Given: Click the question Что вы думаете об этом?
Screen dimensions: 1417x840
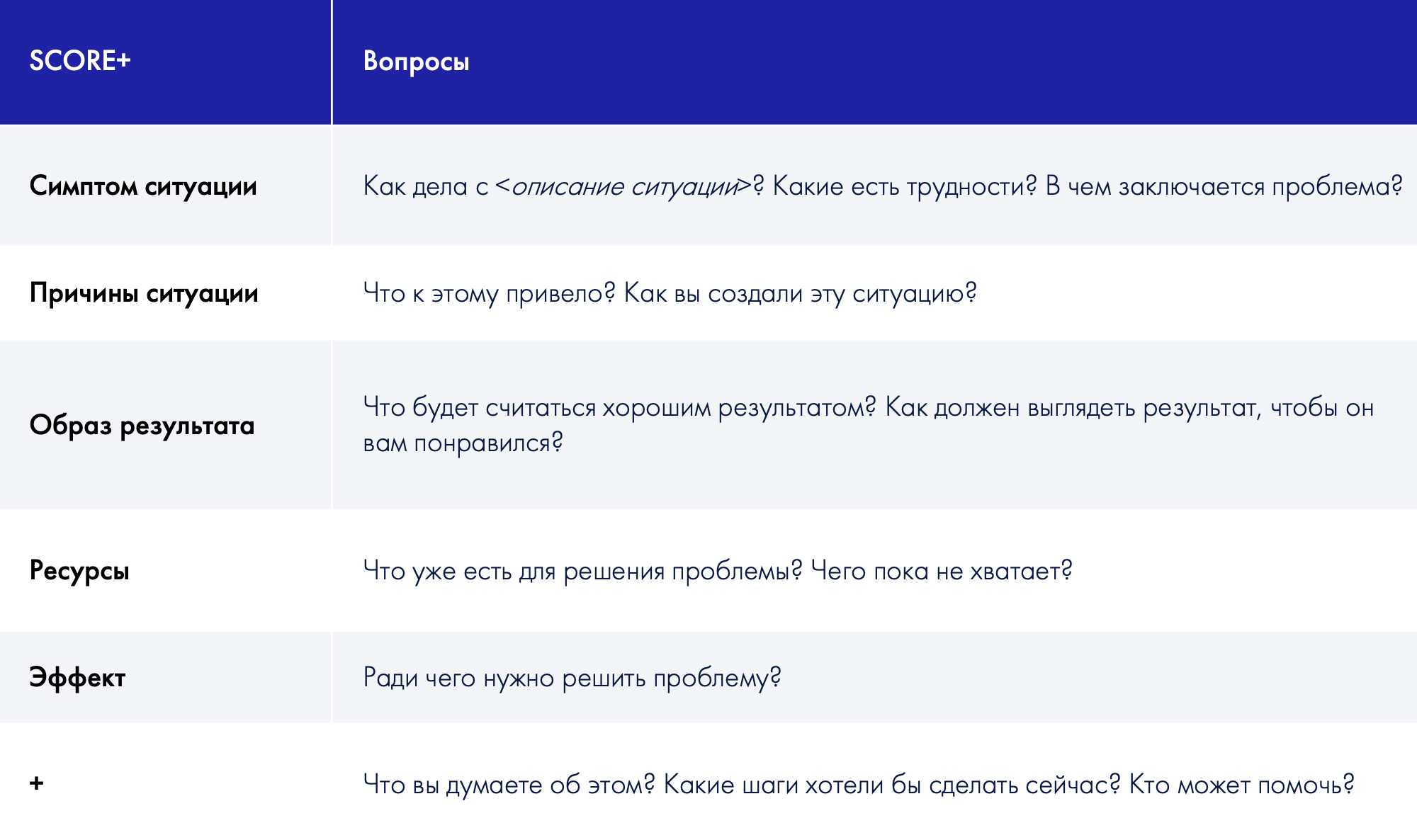Looking at the screenshot, I should [509, 785].
